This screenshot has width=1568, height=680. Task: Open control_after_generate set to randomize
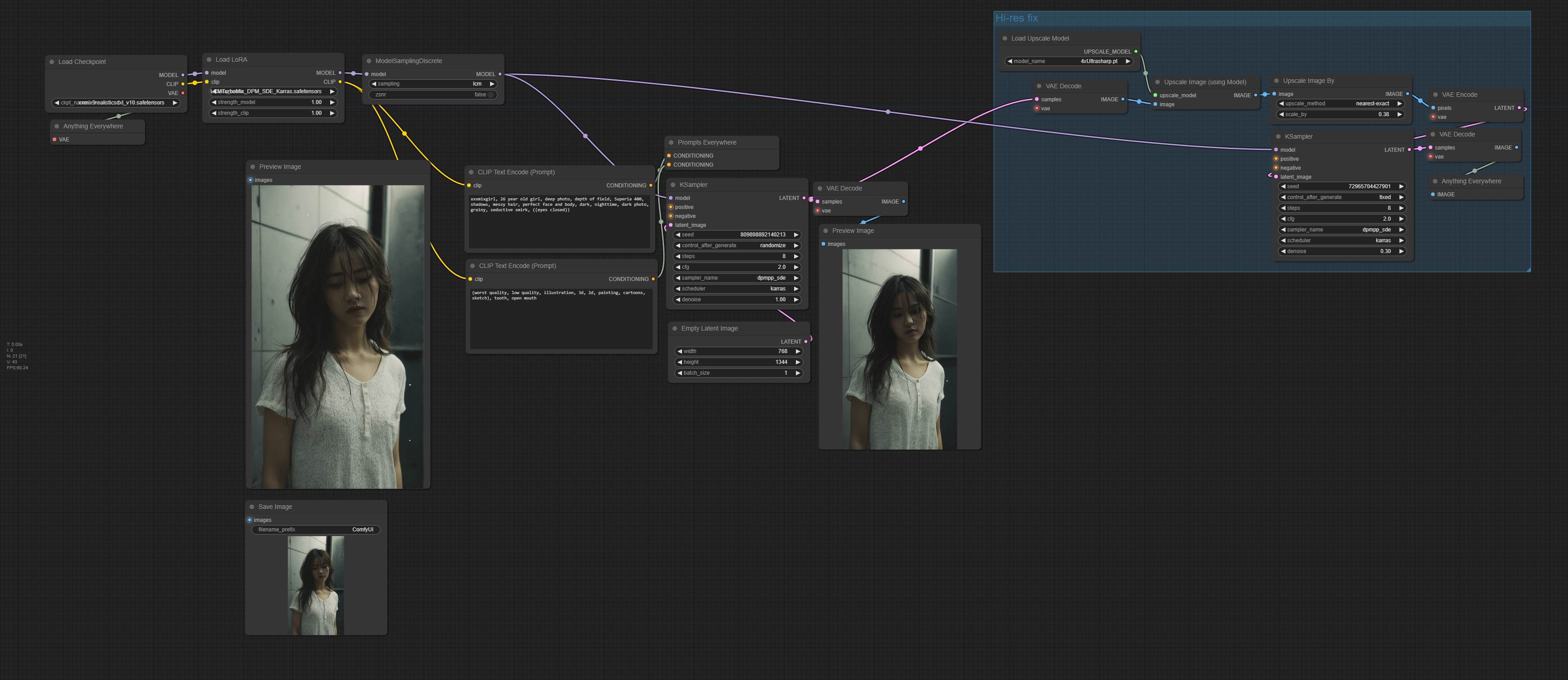(x=736, y=245)
